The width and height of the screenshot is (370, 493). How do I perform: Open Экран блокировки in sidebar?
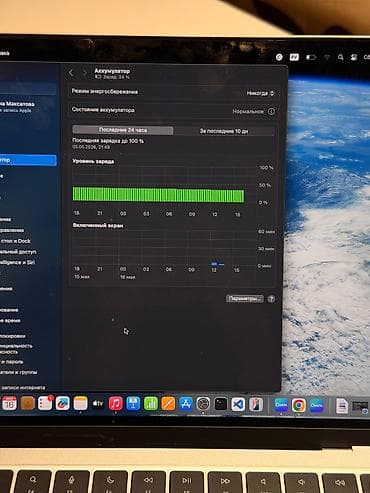pos(13,336)
